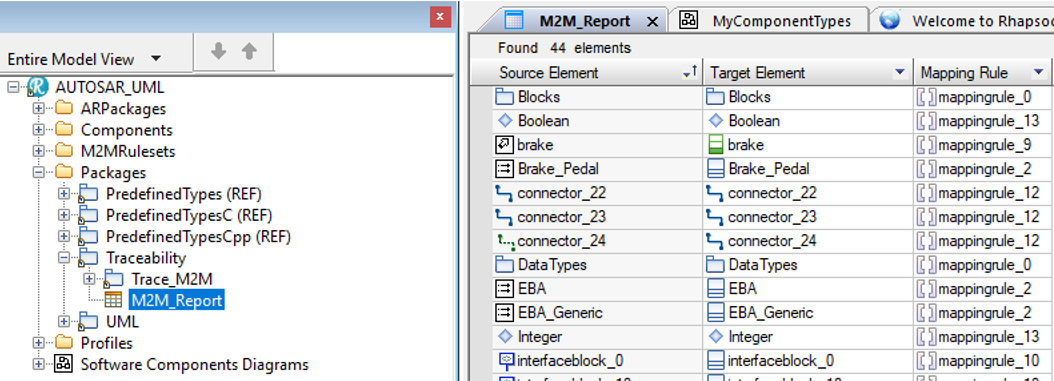Click the connector_24 source dashed connector icon
Image resolution: width=1054 pixels, height=381 pixels.
pyautogui.click(x=505, y=241)
